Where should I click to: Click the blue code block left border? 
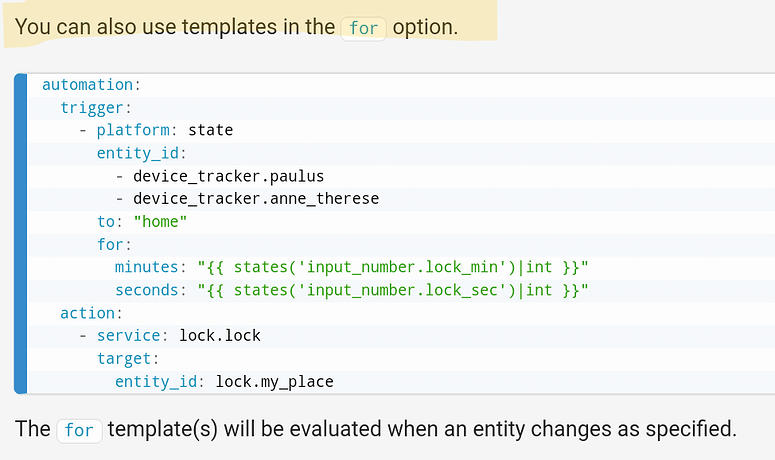coord(20,234)
